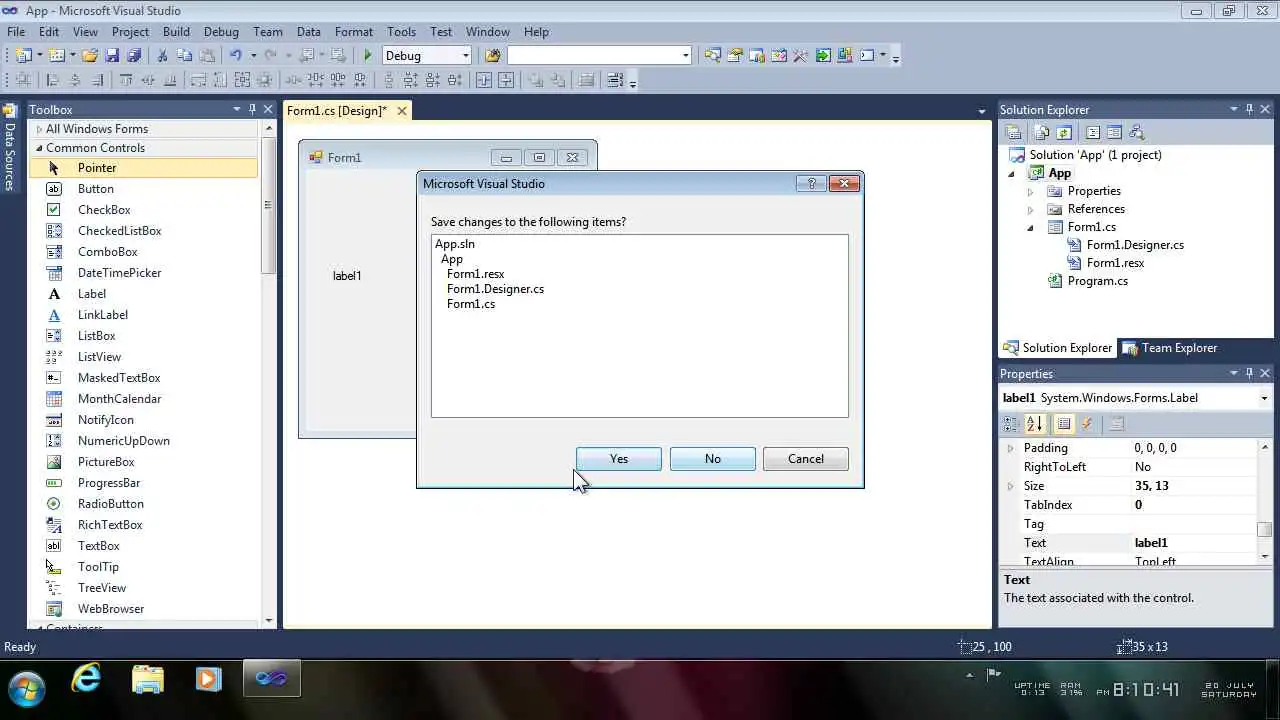Open the File menu
The image size is (1280, 720).
coord(16,32)
